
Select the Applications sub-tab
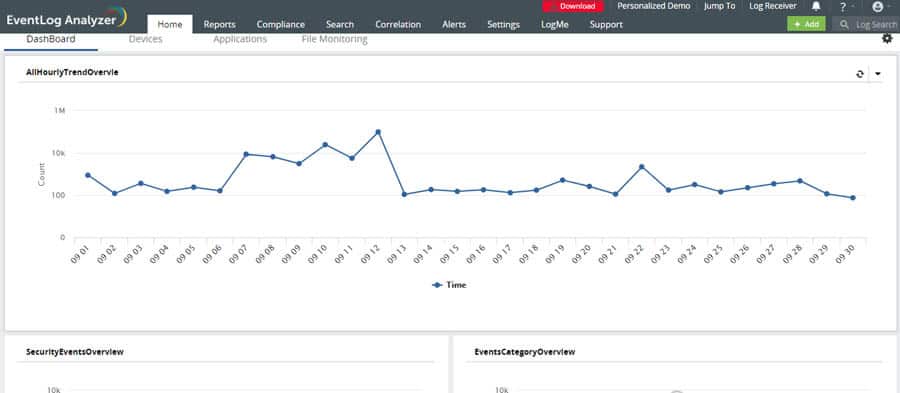(240, 39)
